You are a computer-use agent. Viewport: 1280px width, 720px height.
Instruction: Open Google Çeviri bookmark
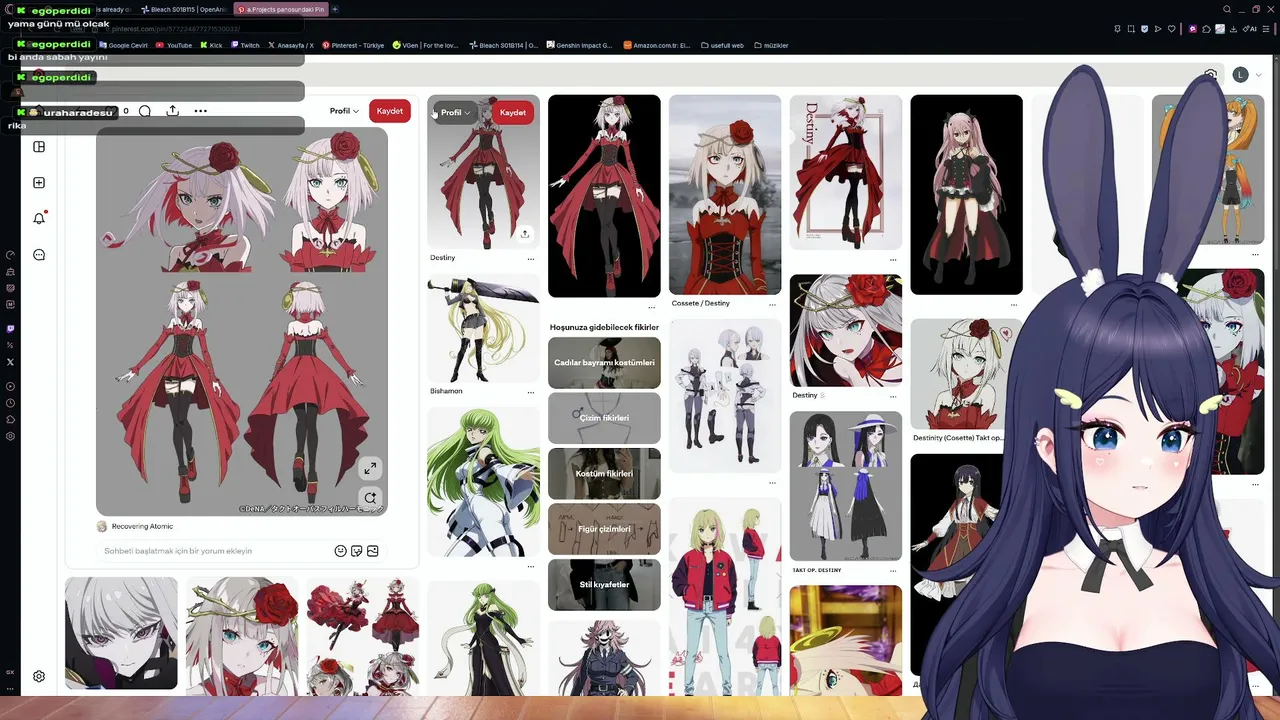point(123,45)
